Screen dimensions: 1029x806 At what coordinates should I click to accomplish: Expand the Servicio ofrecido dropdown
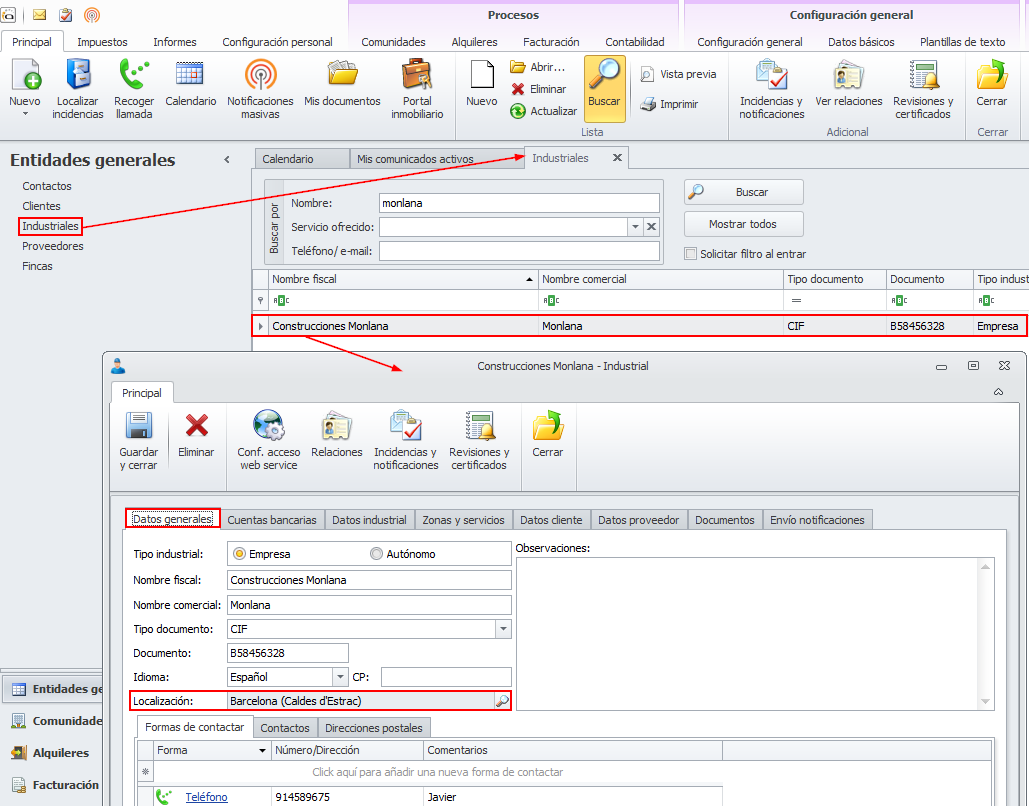[x=634, y=227]
